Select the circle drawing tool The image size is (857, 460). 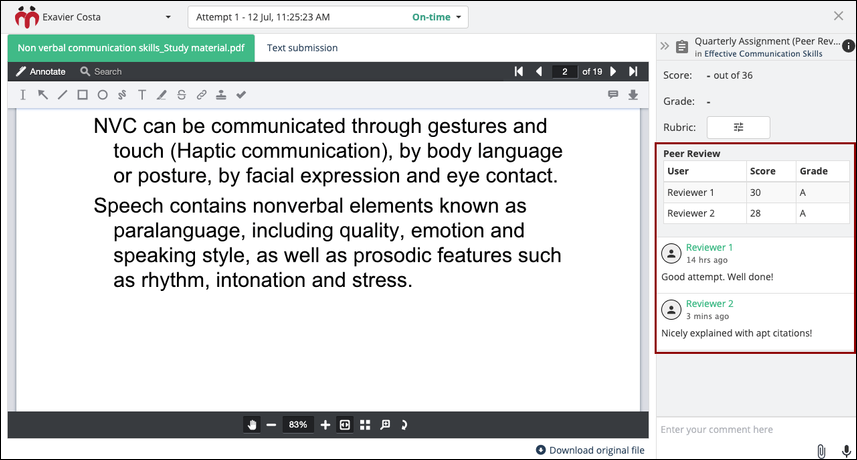102,95
